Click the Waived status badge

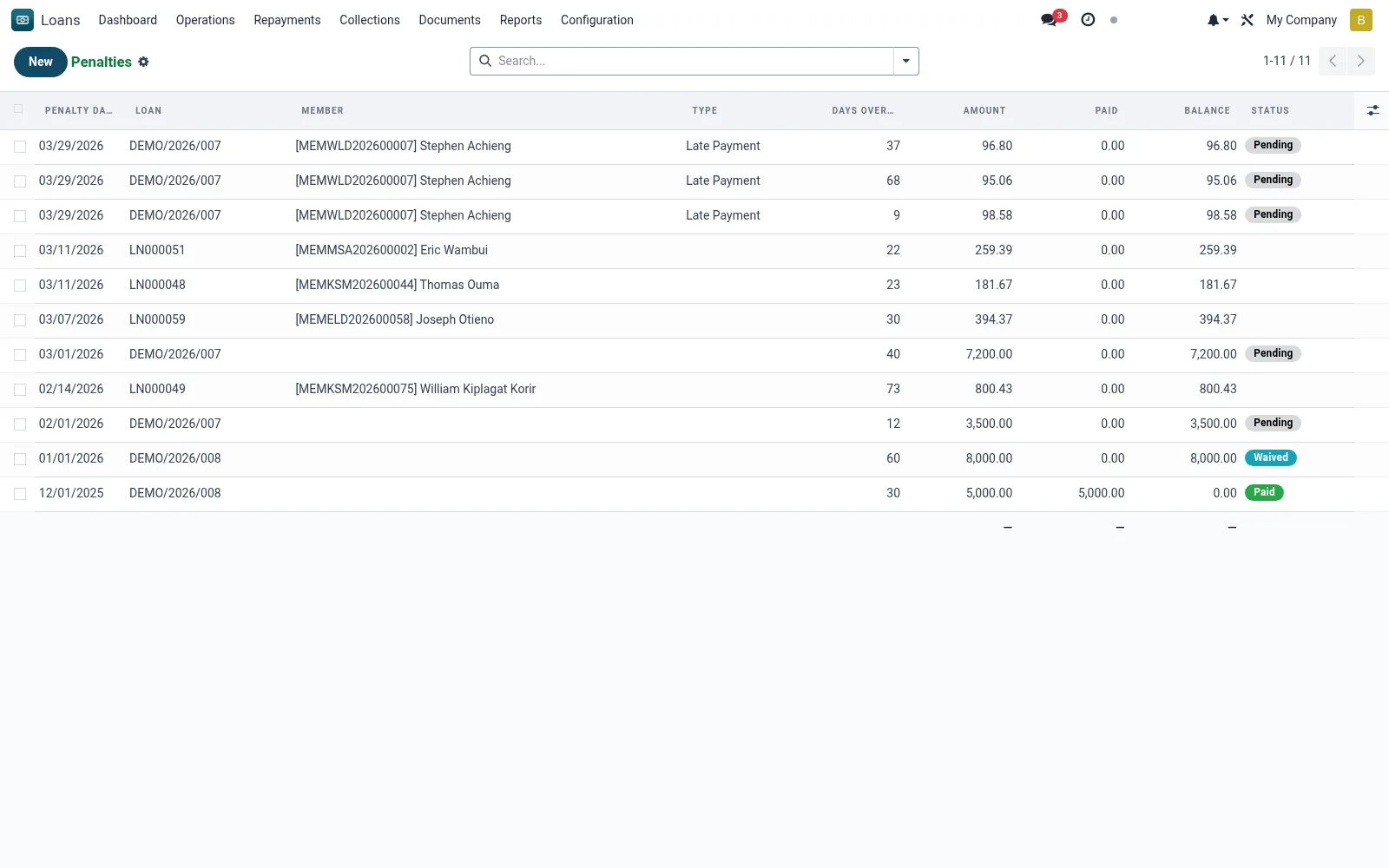pyautogui.click(x=1271, y=457)
